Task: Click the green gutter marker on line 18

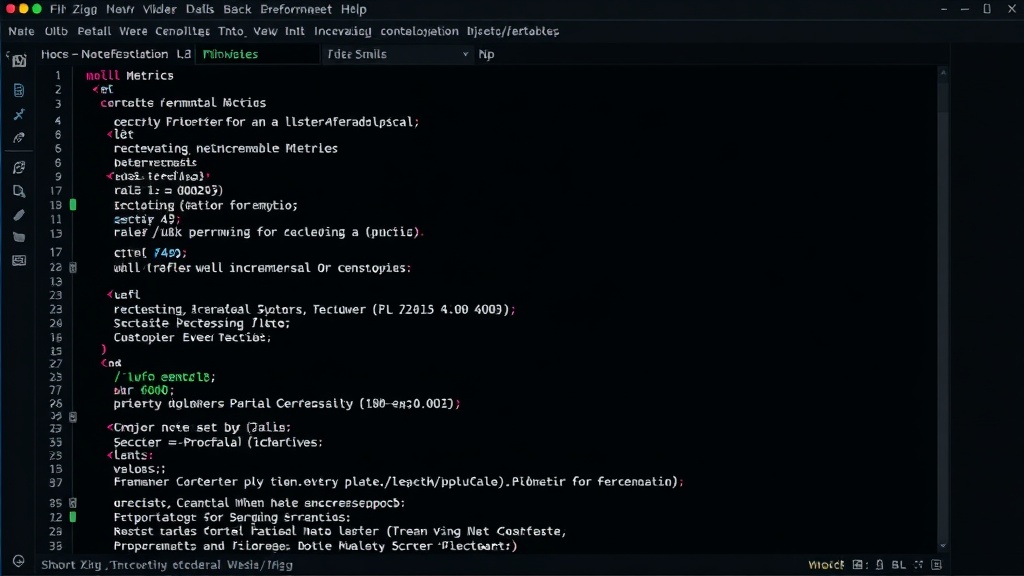Action: pyautogui.click(x=73, y=205)
